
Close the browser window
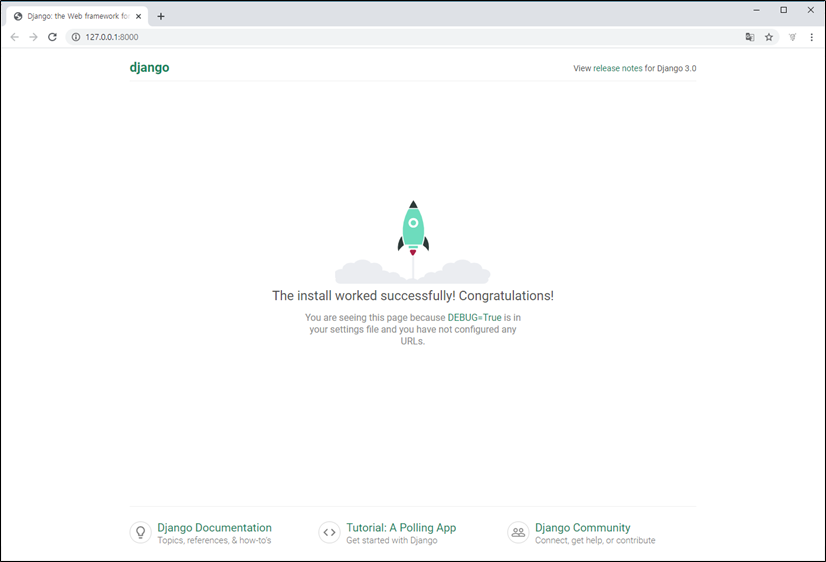click(x=811, y=10)
